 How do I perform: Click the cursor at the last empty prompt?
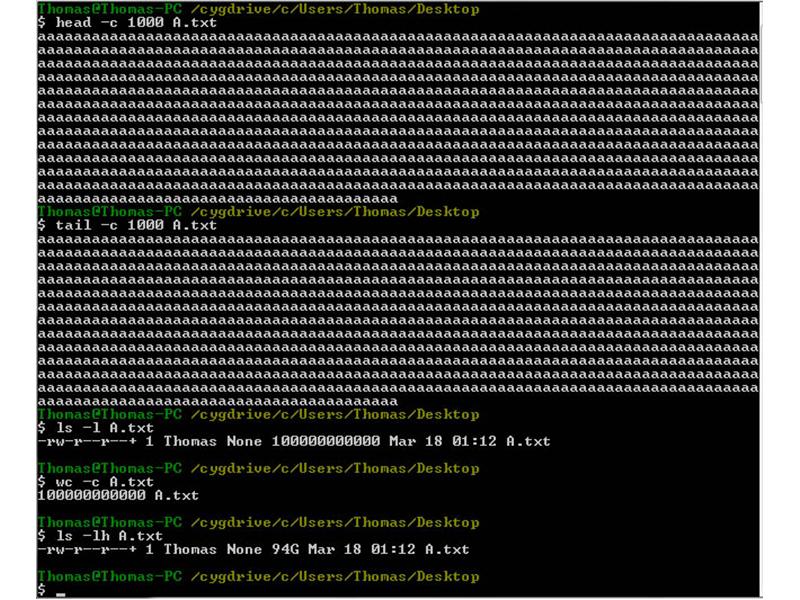[61, 594]
